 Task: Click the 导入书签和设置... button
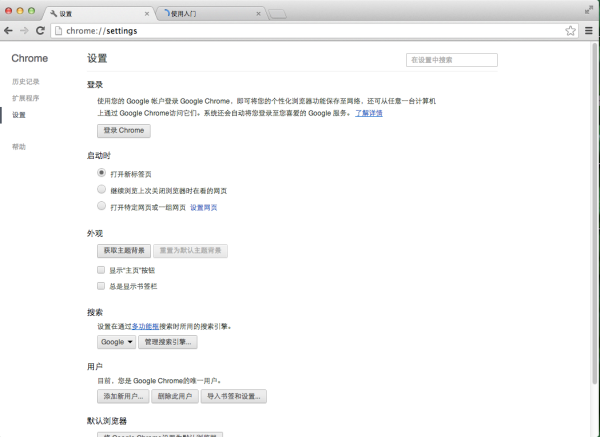[234, 396]
